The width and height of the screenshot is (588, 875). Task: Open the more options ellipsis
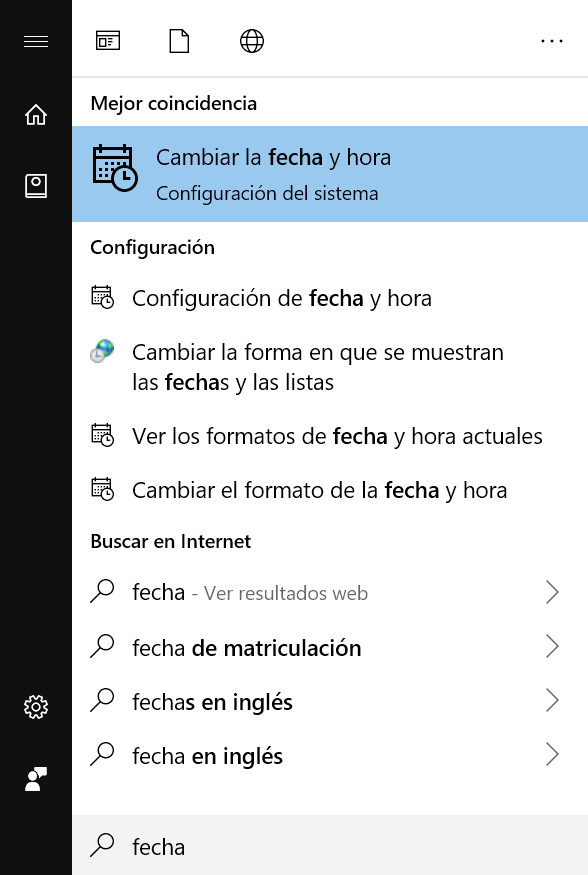tap(552, 41)
